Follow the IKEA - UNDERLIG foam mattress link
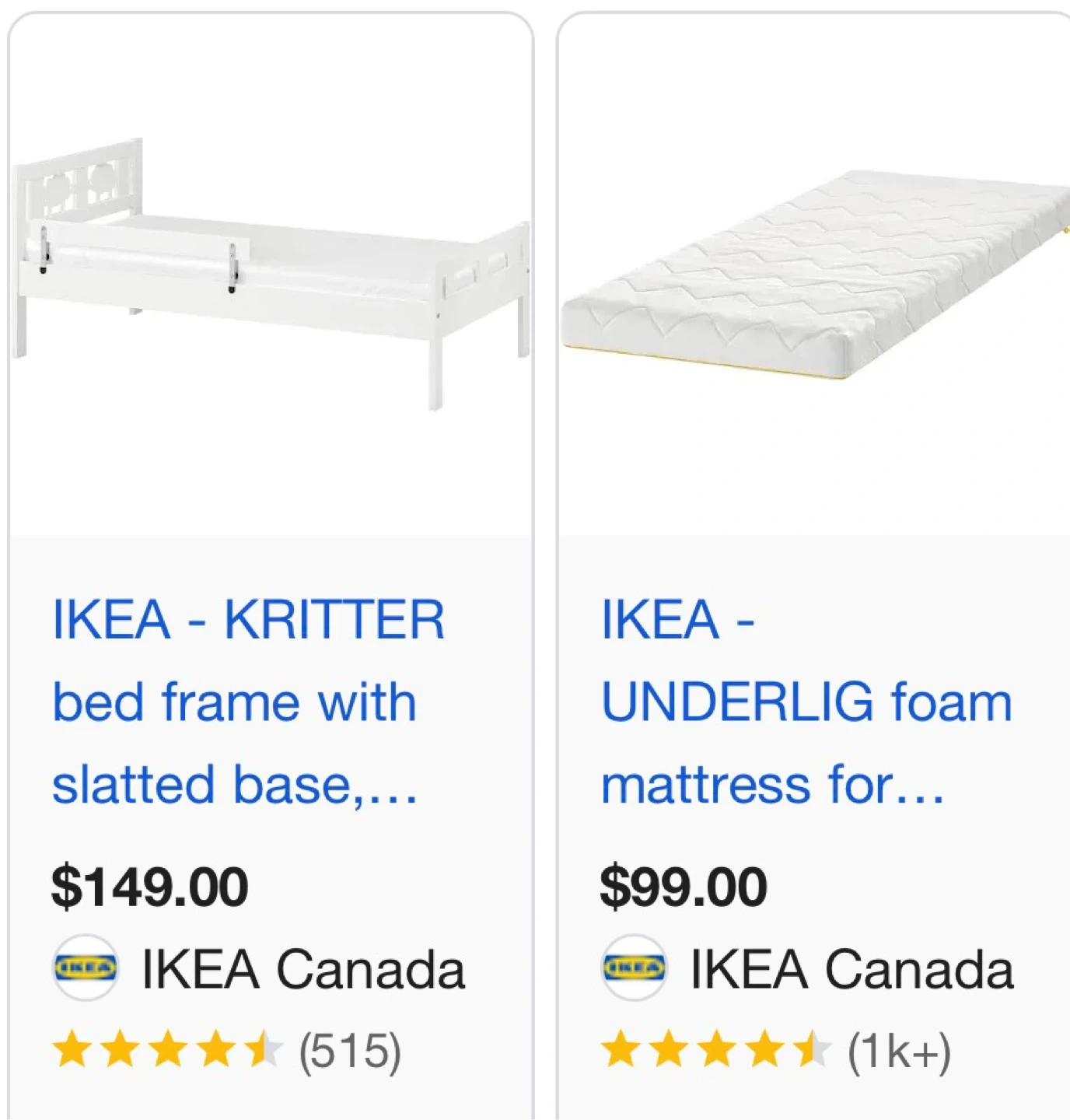Screen dimensions: 1070x1120 [806, 702]
